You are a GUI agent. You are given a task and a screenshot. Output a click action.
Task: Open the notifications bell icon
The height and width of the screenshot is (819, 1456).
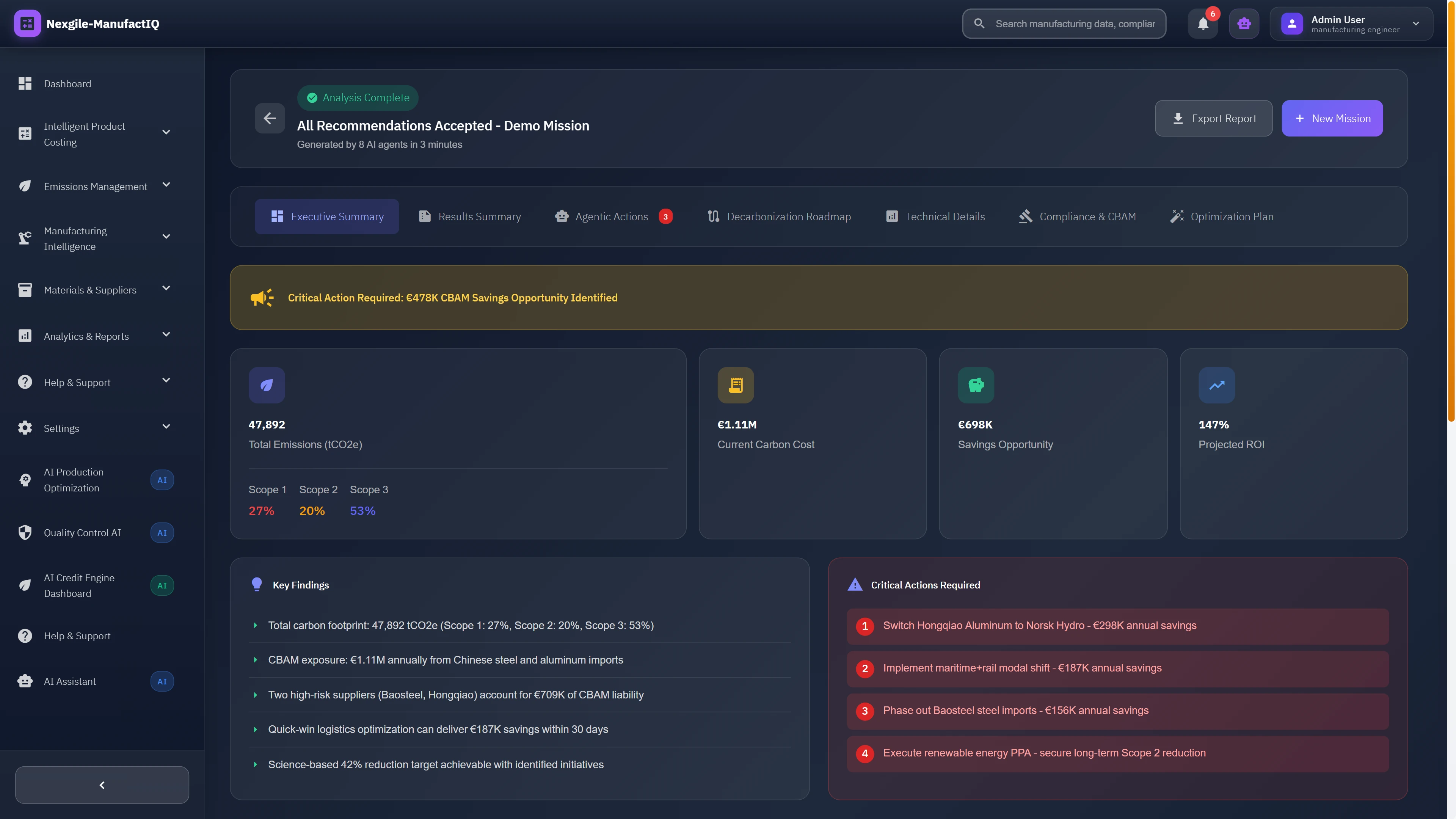[1203, 23]
